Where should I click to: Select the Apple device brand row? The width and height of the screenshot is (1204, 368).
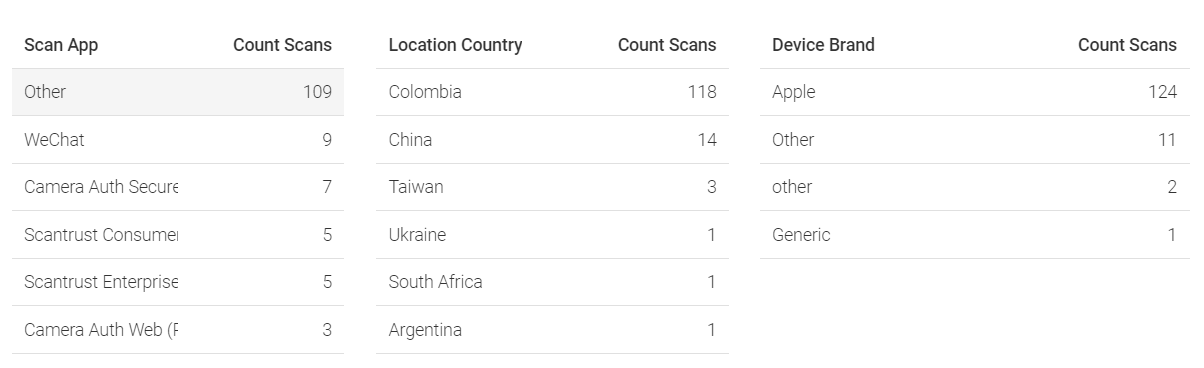tap(975, 92)
